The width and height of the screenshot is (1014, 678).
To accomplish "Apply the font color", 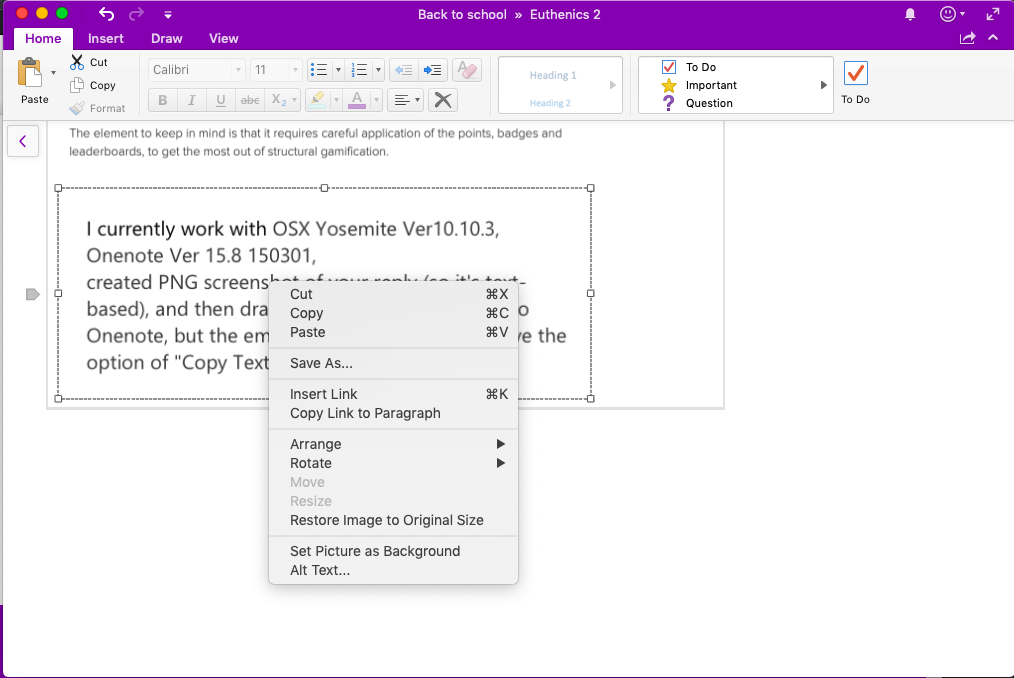I will (x=357, y=100).
